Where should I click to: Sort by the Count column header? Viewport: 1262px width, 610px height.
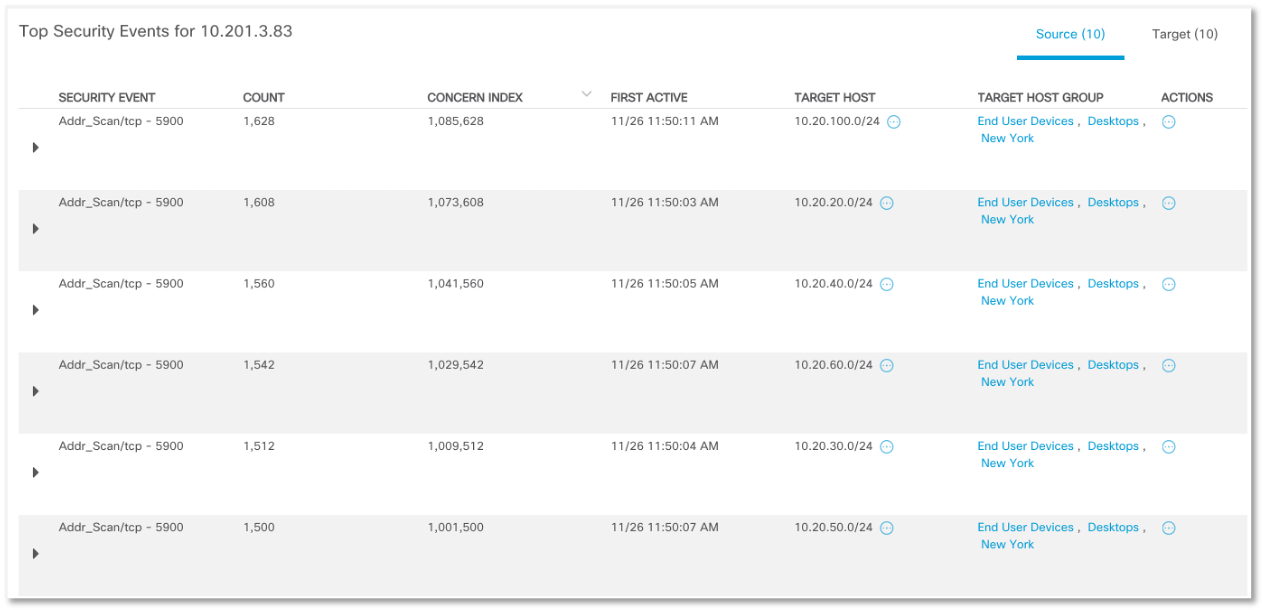click(263, 98)
